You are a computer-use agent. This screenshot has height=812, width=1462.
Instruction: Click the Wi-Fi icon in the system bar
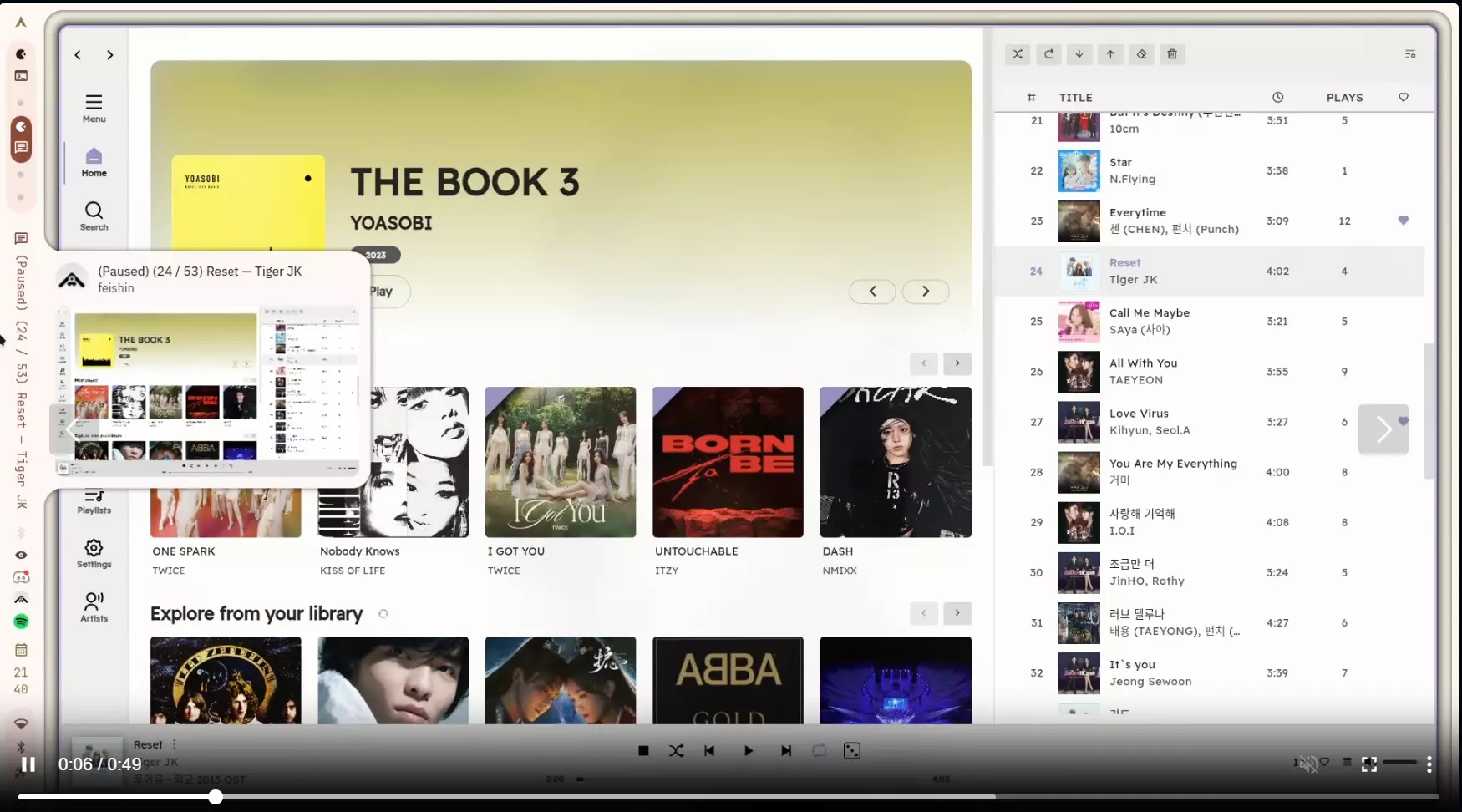(21, 723)
